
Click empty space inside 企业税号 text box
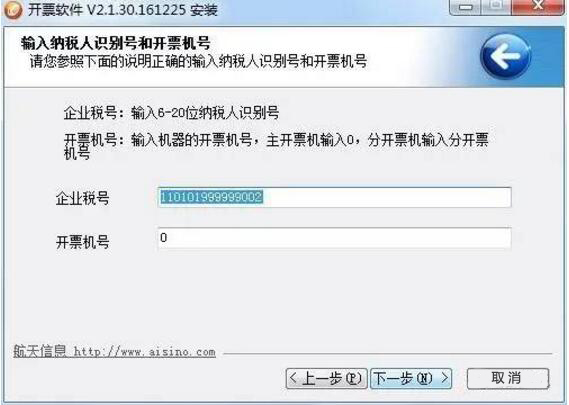(x=386, y=197)
